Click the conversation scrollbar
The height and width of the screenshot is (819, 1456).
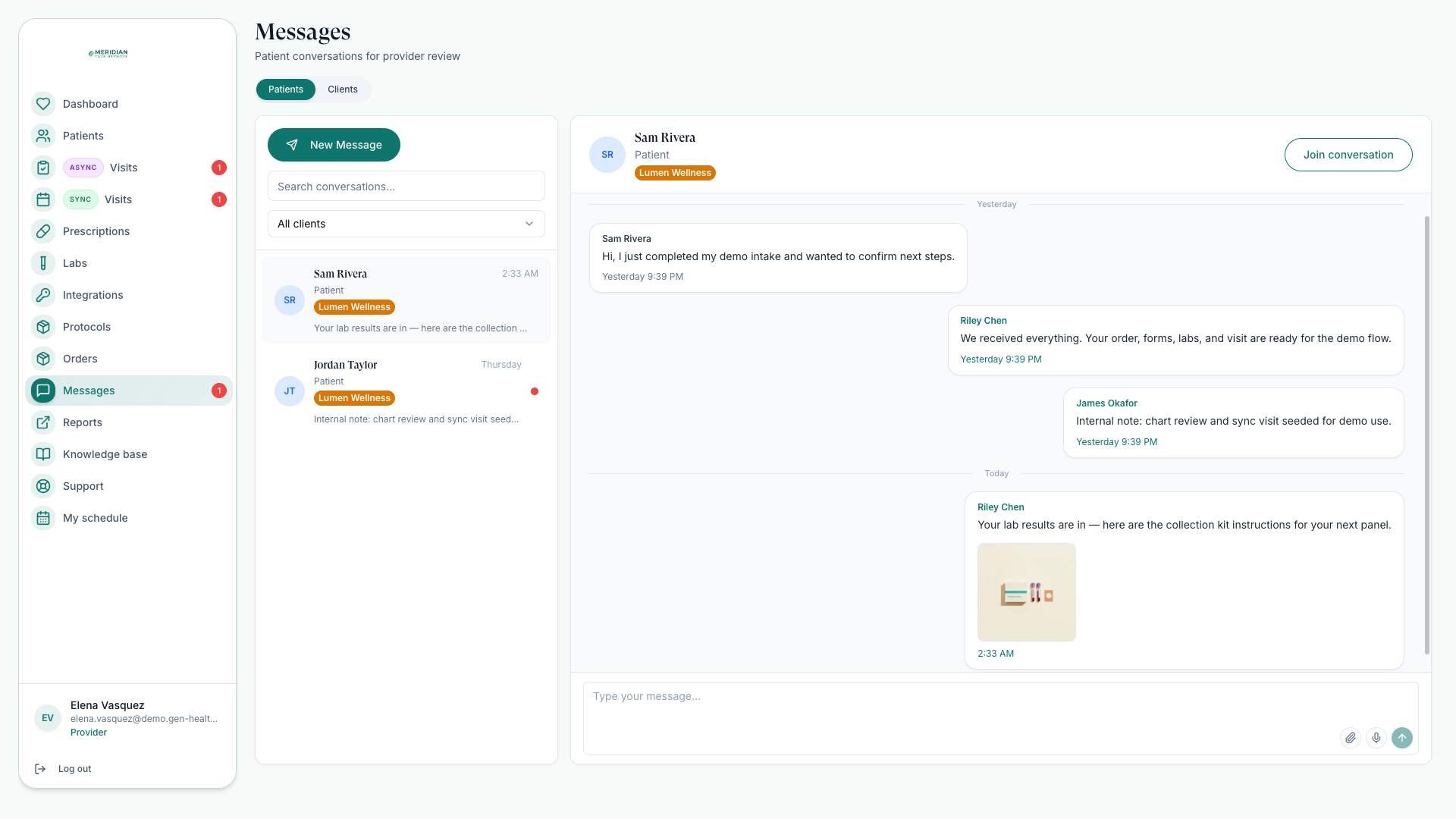click(1427, 435)
